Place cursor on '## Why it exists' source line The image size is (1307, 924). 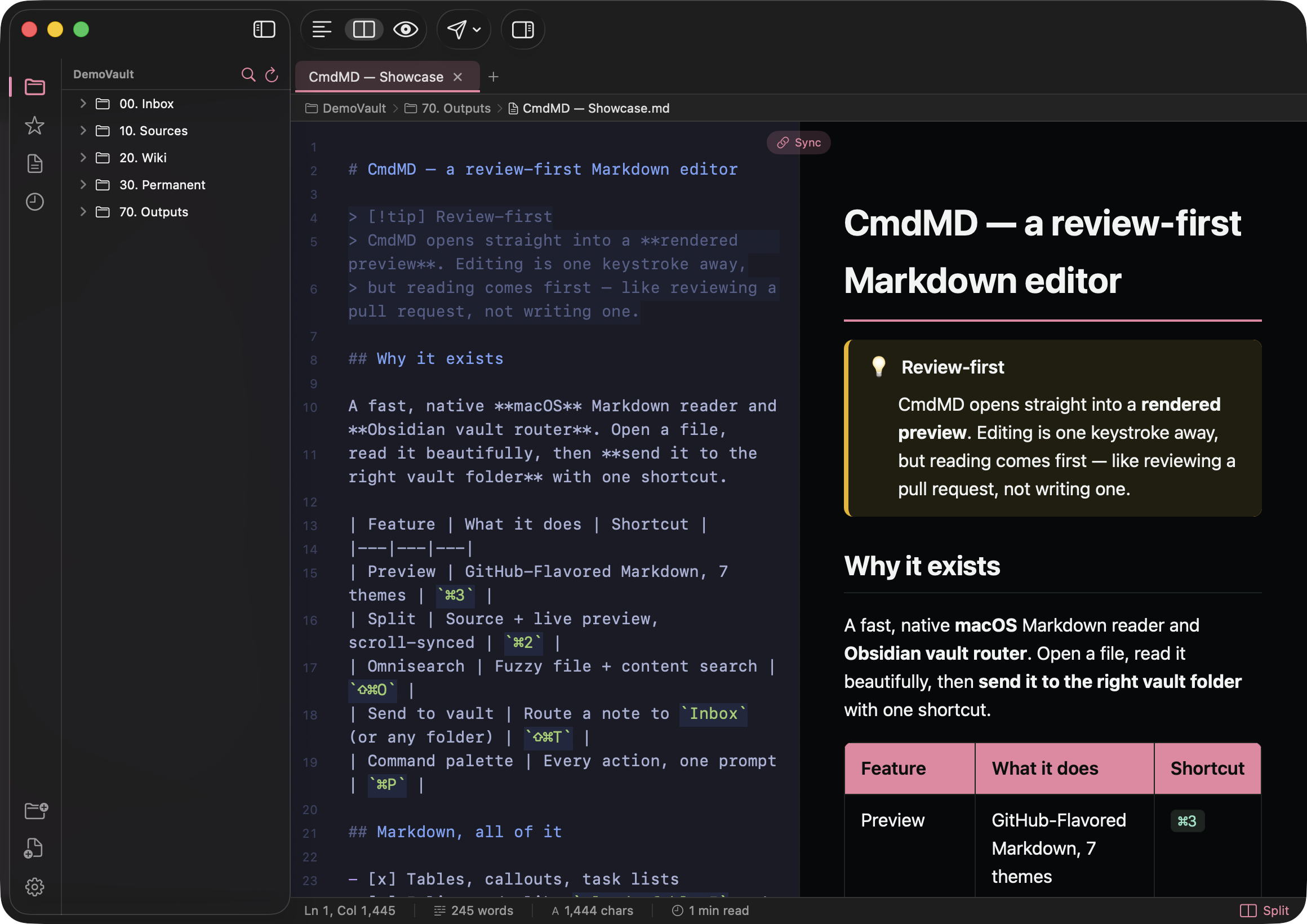pyautogui.click(x=426, y=359)
